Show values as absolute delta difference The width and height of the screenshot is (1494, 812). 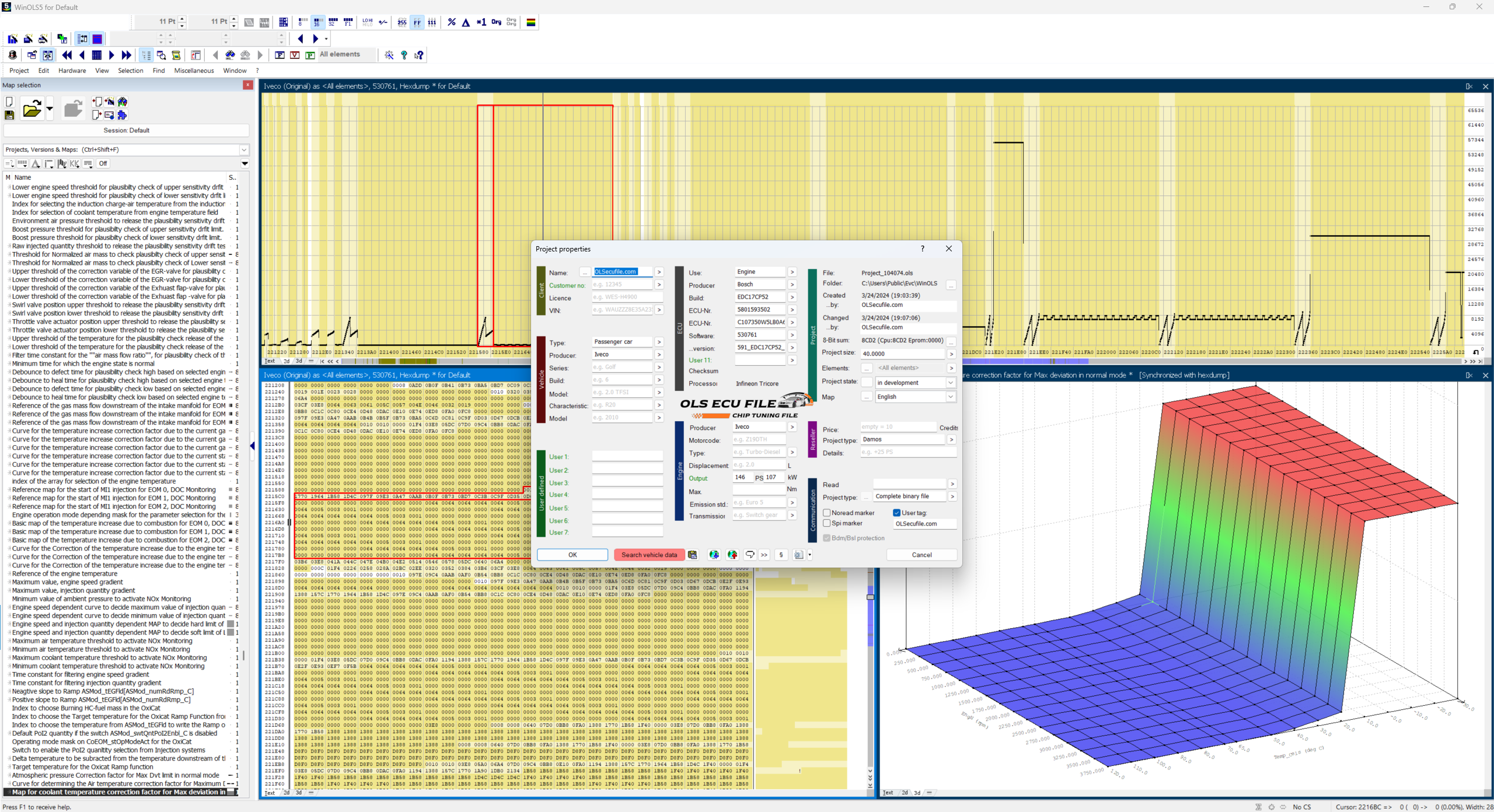[466, 22]
